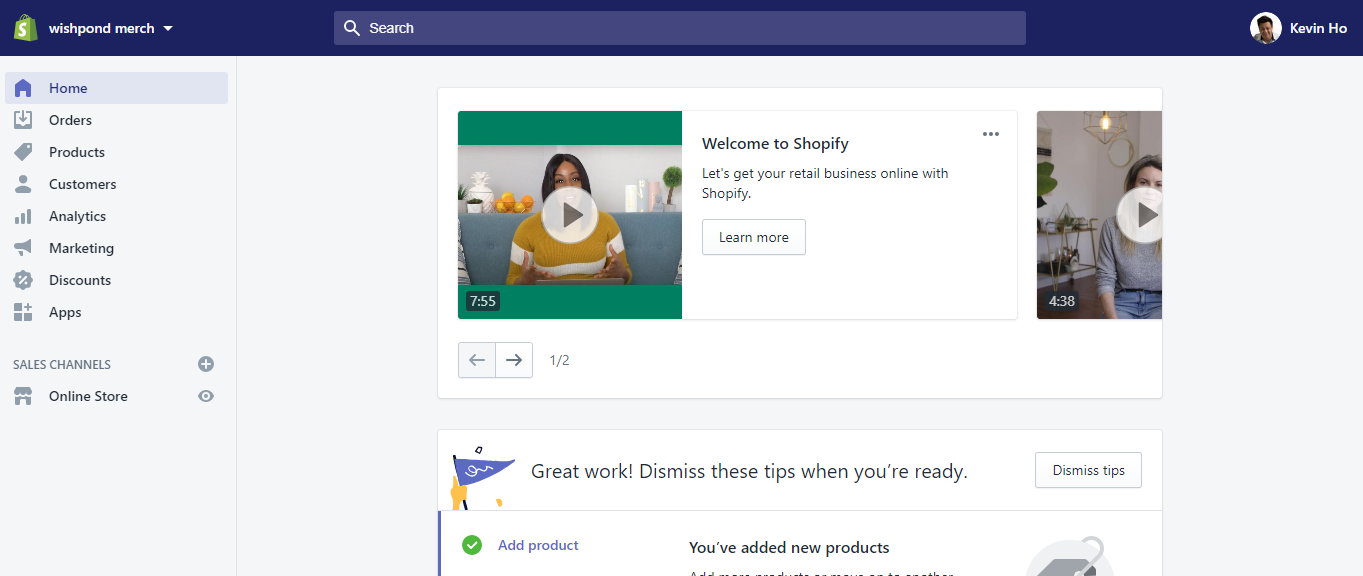Image resolution: width=1363 pixels, height=576 pixels.
Task: Click the Welcome to Shopify heading
Action: [775, 144]
